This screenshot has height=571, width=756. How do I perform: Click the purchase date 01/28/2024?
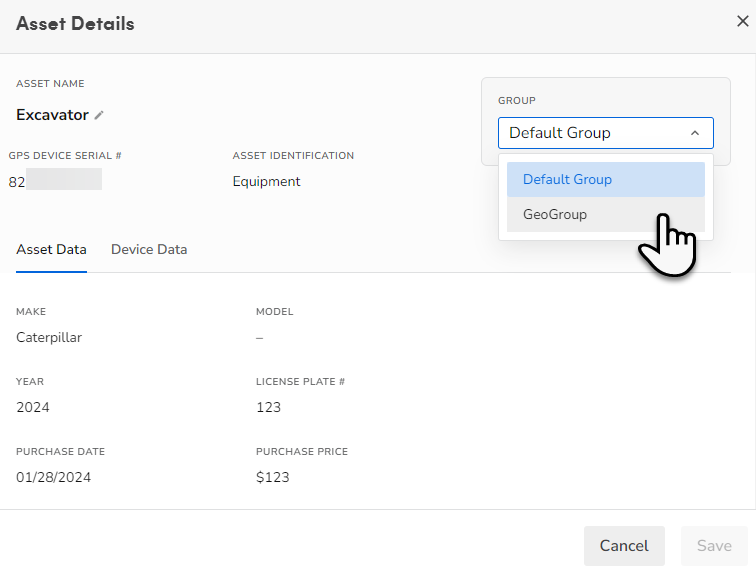point(54,477)
